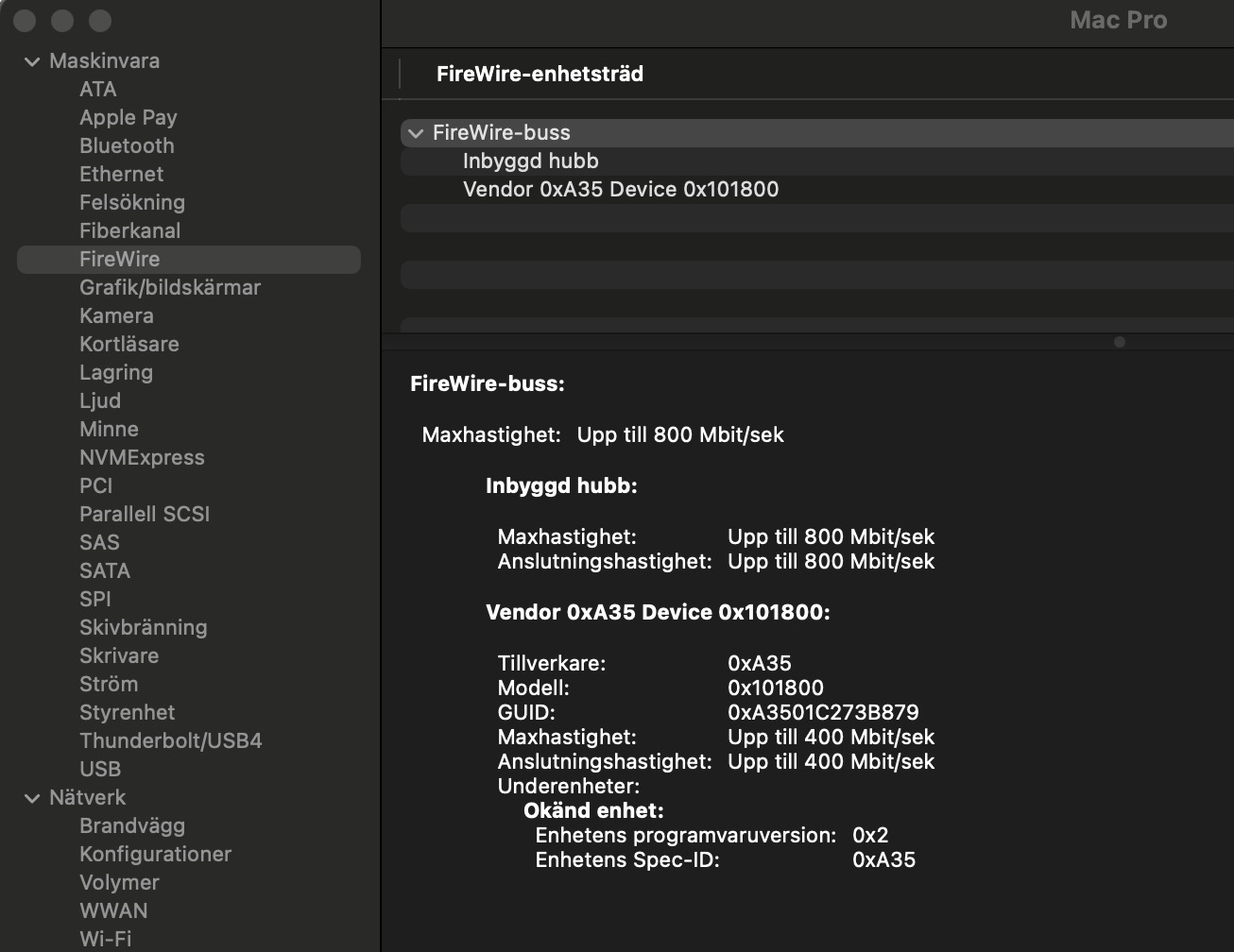This screenshot has height=952, width=1234.
Task: Click the Okänd enhet heading
Action: click(593, 810)
